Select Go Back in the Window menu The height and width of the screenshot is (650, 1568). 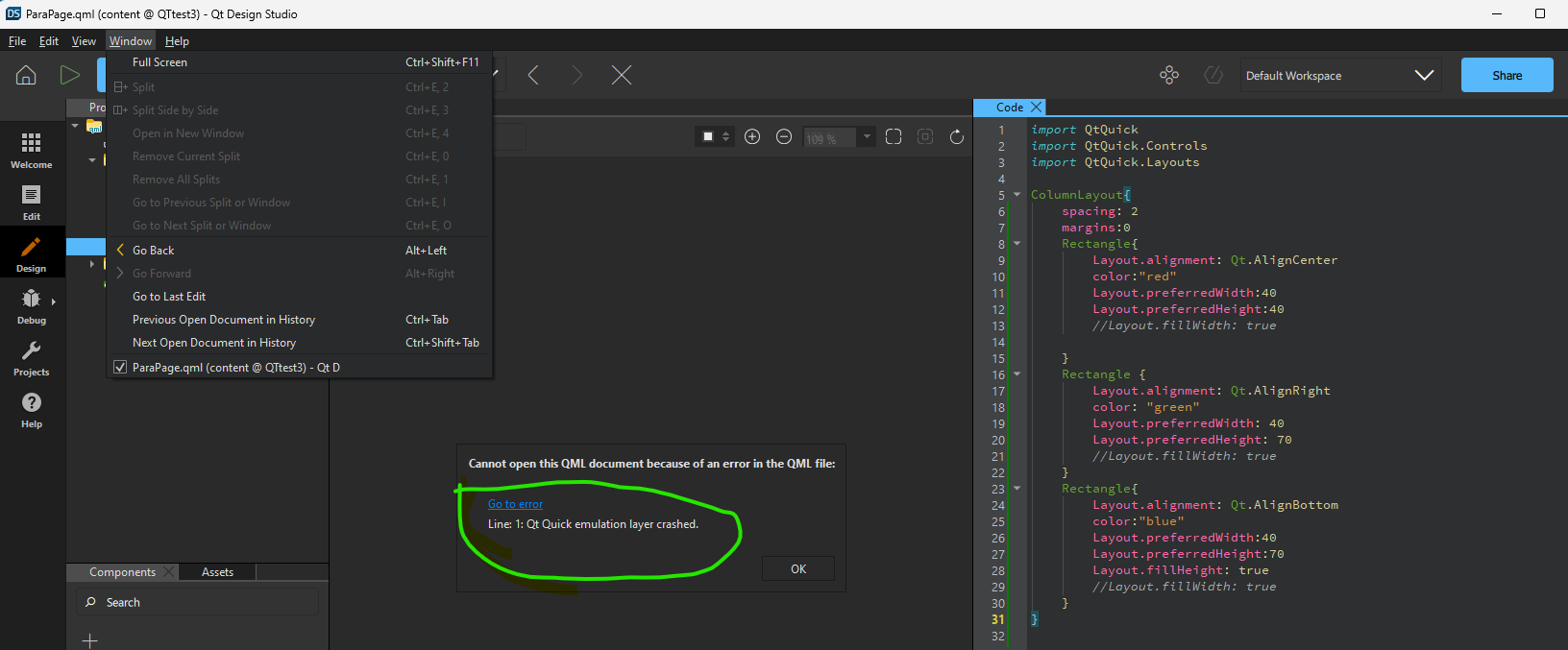coord(300,251)
